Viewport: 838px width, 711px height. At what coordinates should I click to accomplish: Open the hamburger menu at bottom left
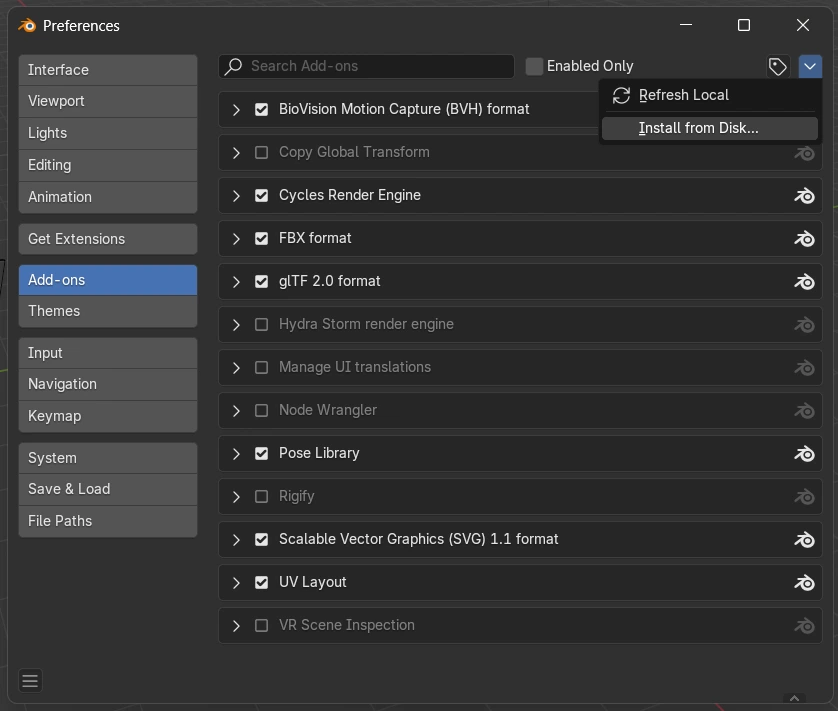click(30, 681)
